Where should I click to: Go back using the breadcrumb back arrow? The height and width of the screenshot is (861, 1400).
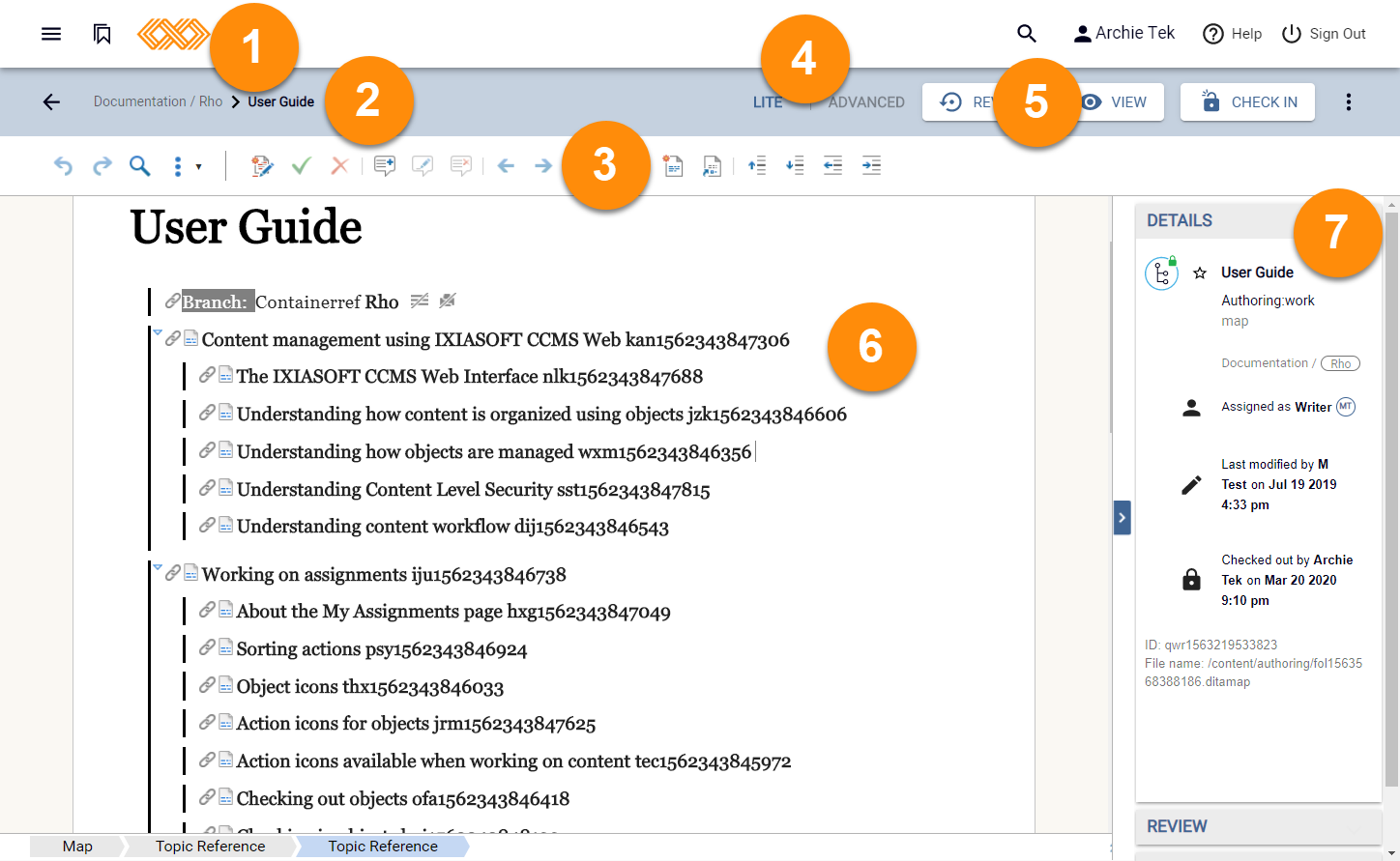click(51, 101)
